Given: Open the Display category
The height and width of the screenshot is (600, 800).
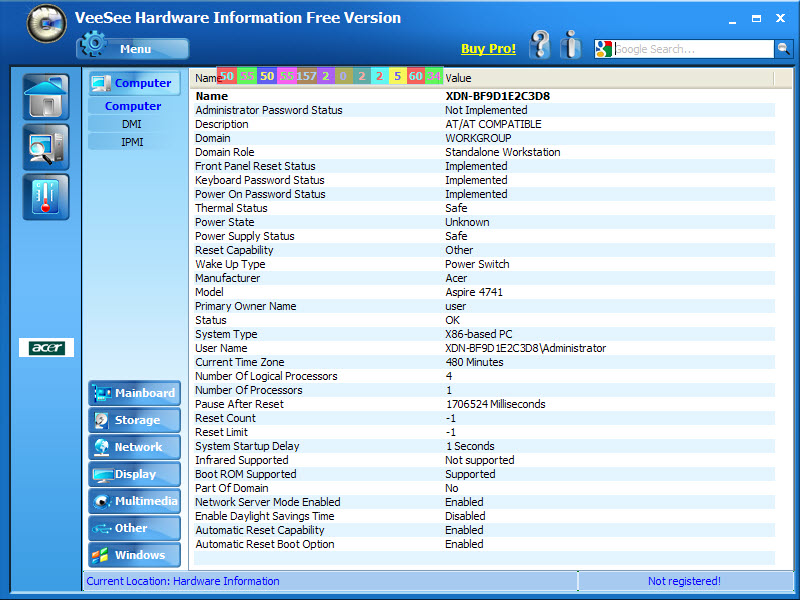Looking at the screenshot, I should point(135,475).
